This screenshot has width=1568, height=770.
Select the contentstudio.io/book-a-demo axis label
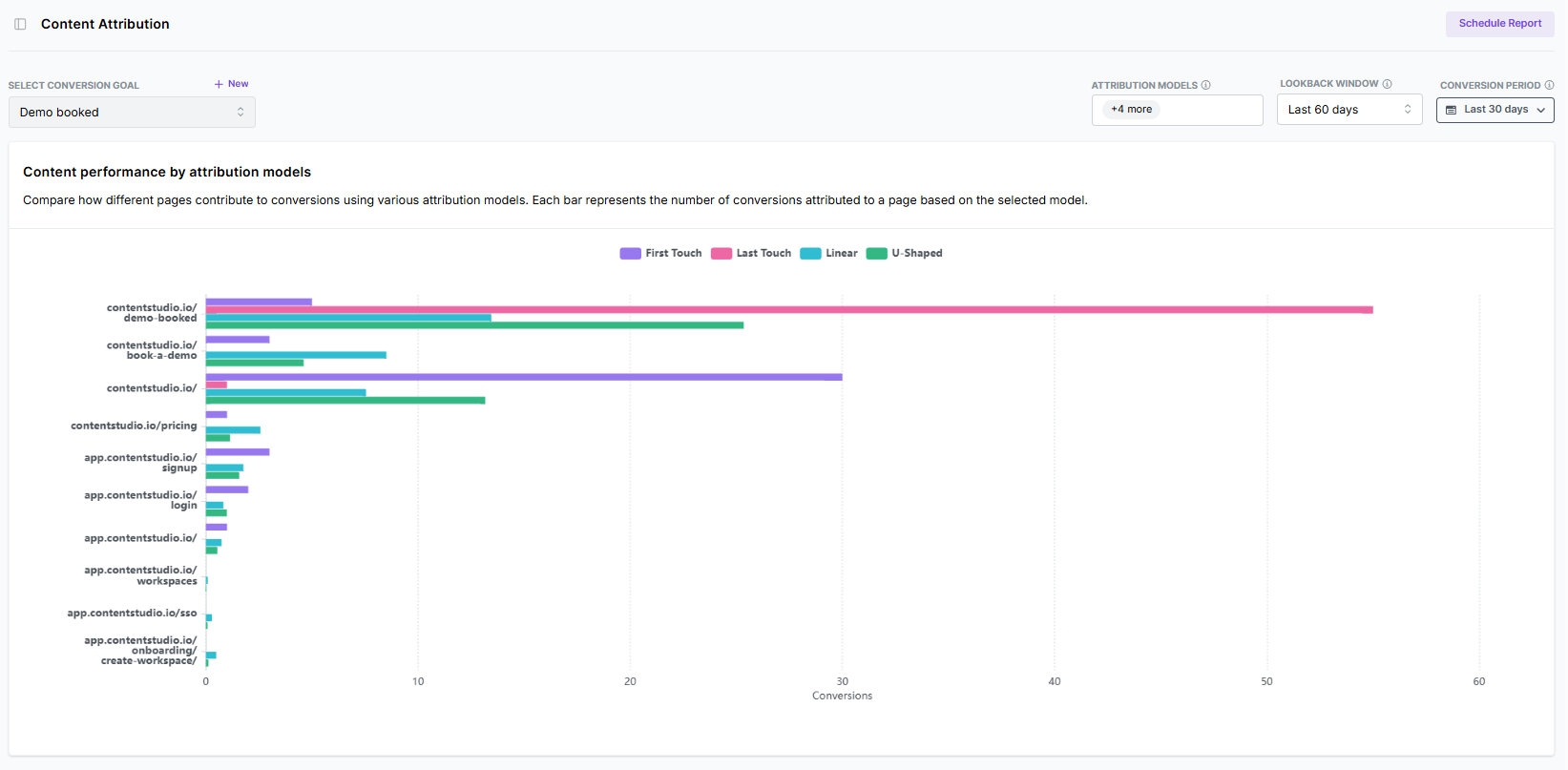pos(152,350)
